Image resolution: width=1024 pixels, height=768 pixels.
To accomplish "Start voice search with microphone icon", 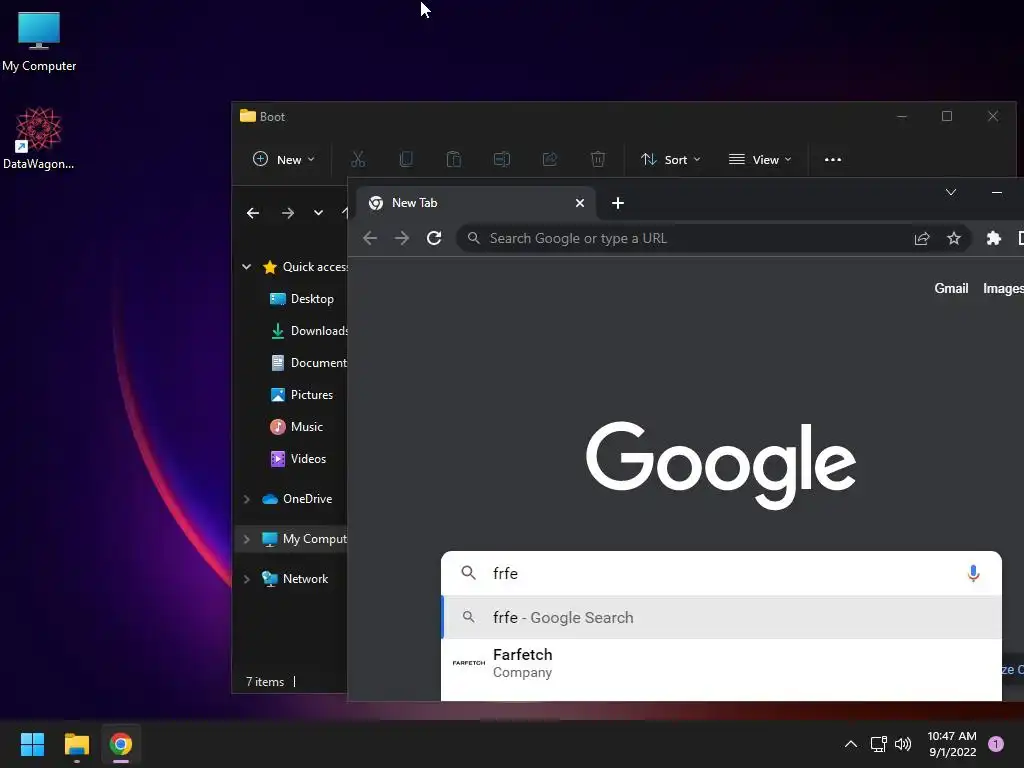I will (x=973, y=573).
